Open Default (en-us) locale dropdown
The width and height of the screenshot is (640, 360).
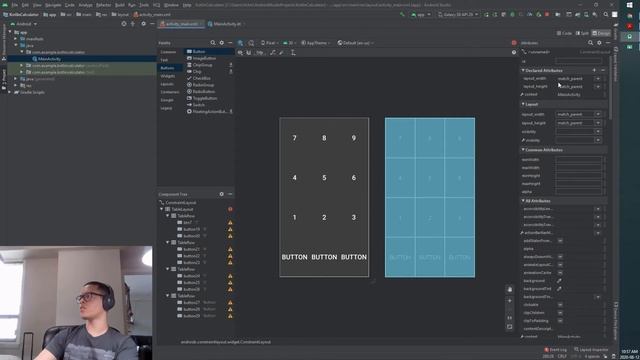356,42
